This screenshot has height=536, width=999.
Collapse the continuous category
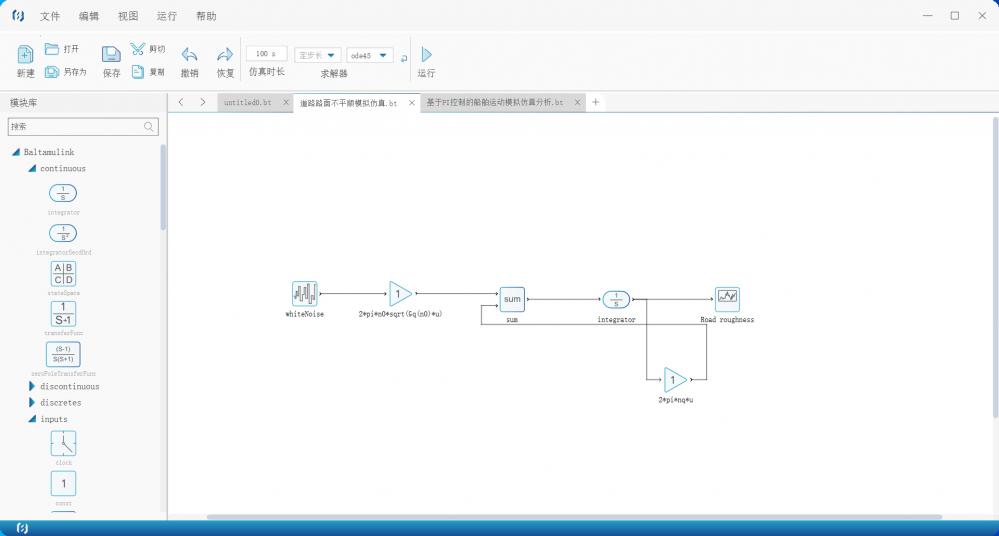[33, 168]
